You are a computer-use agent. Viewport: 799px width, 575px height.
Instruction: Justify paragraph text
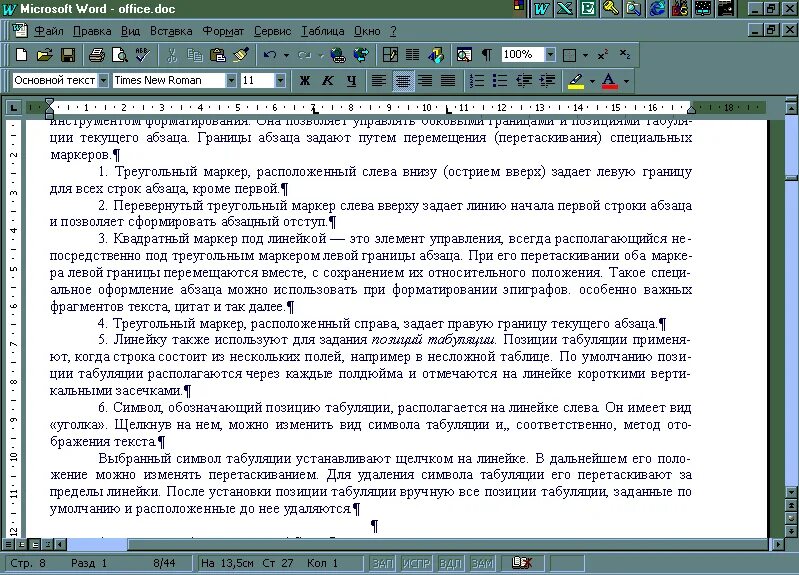448,81
